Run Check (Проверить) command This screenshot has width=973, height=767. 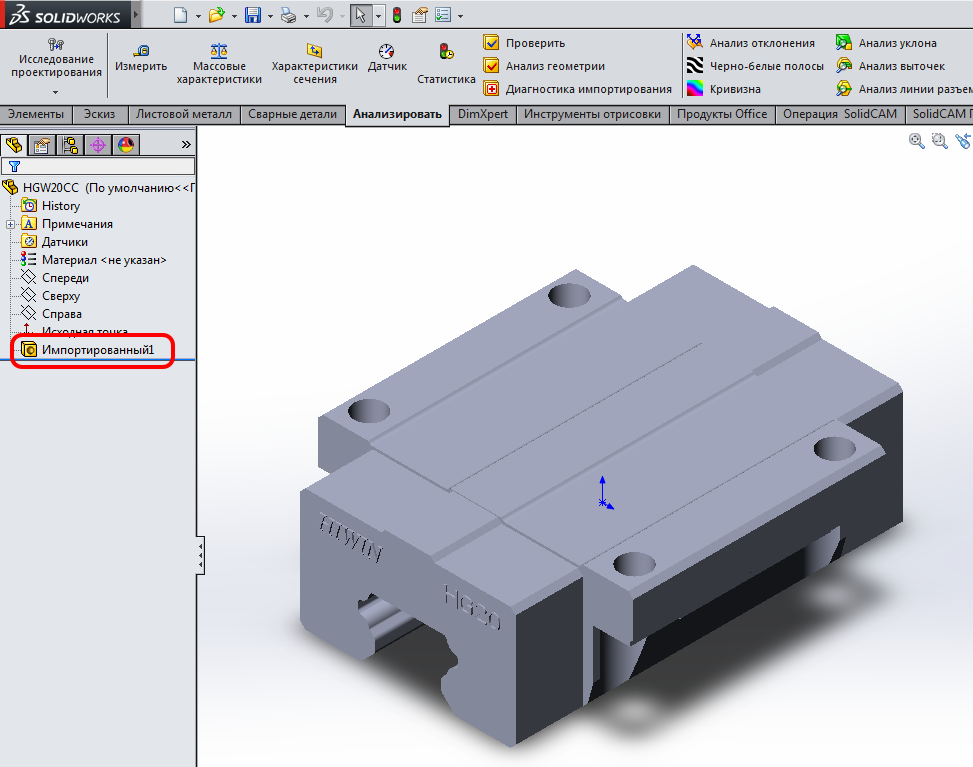524,43
